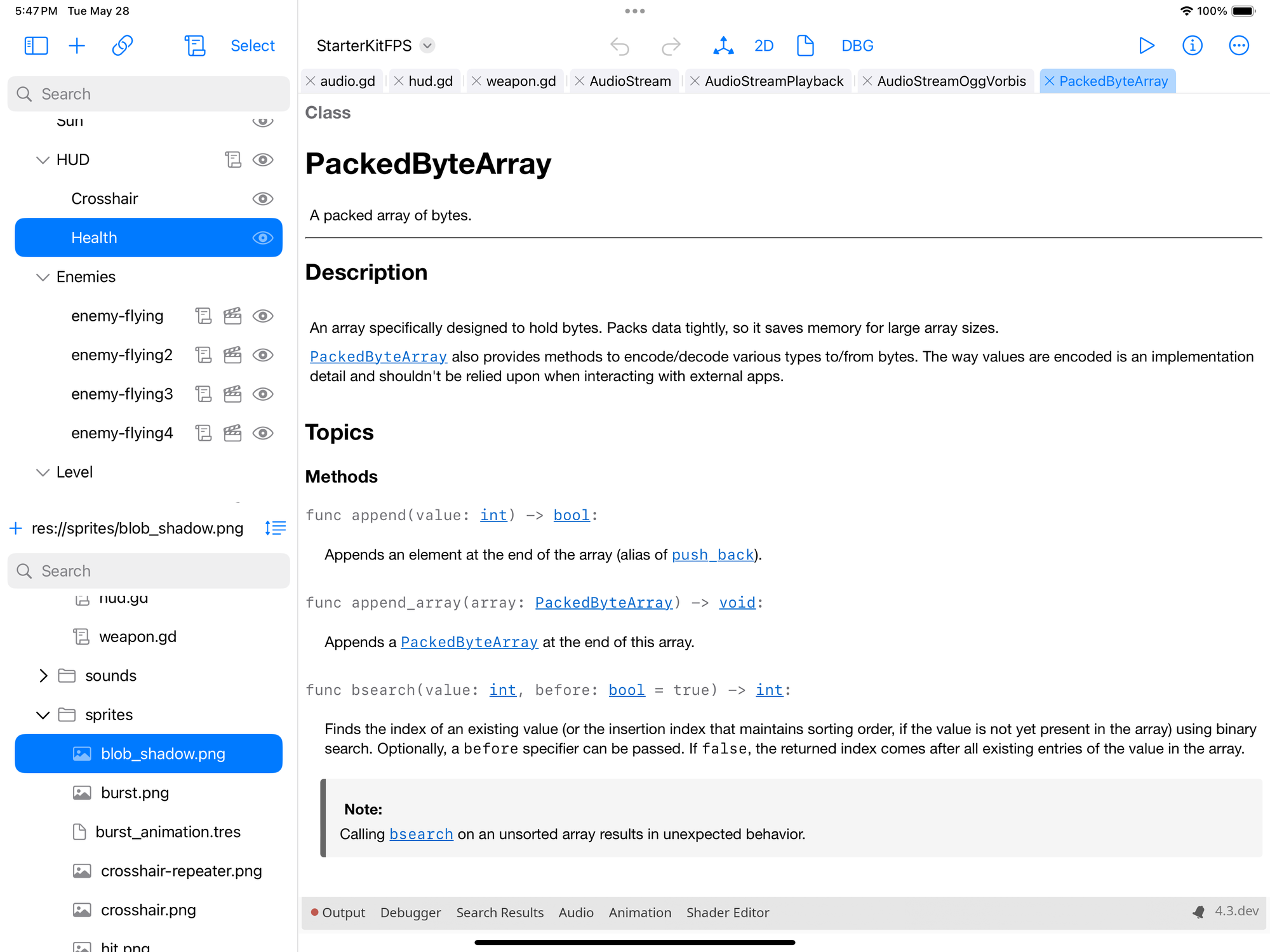Open the info circle icon

click(x=1192, y=46)
